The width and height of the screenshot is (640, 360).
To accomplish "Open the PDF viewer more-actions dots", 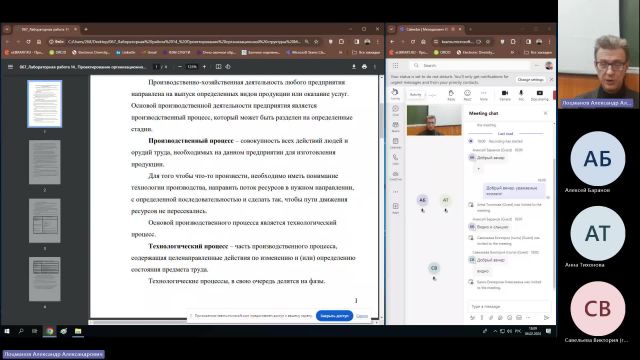I will point(375,67).
